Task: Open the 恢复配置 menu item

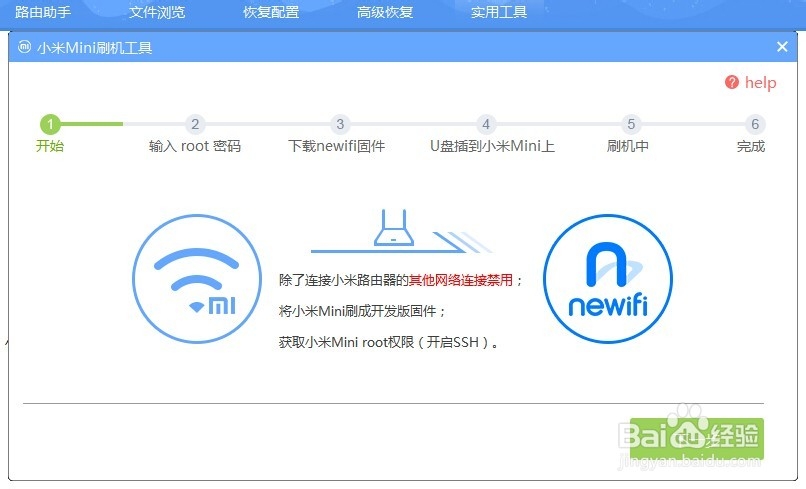Action: pos(271,12)
